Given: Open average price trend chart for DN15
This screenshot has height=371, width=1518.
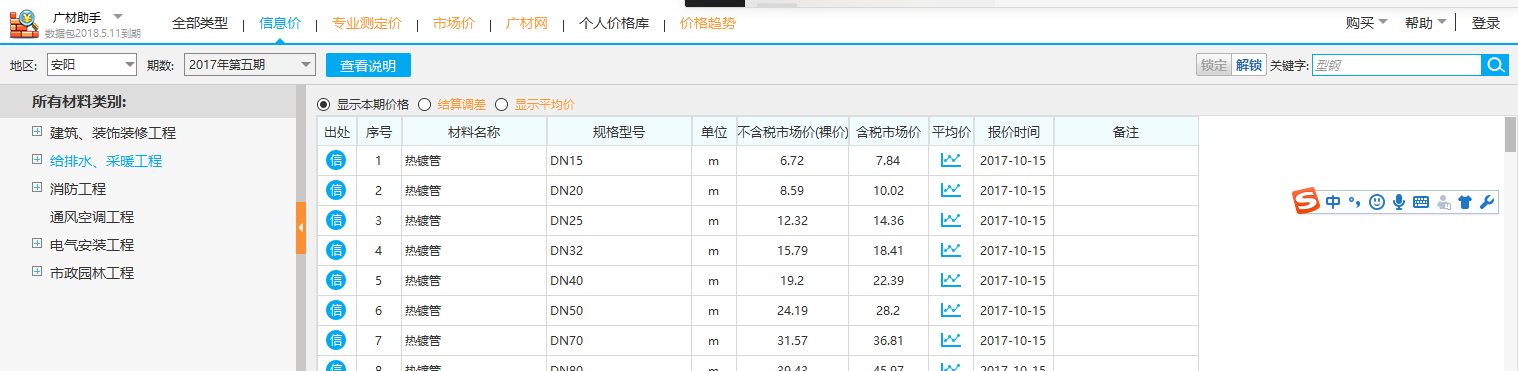Looking at the screenshot, I should [951, 160].
